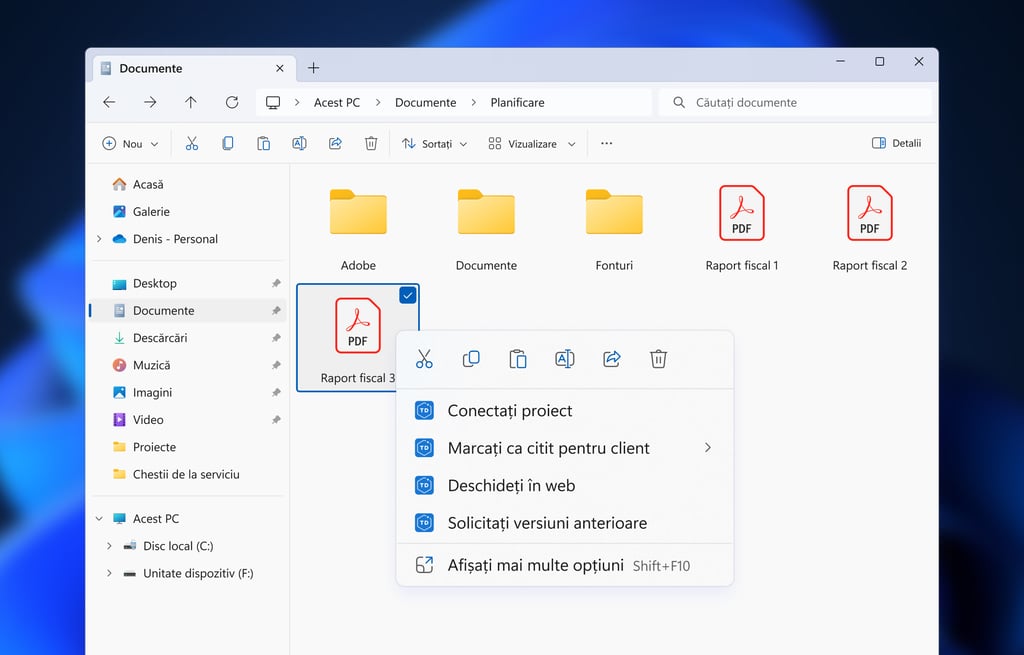The image size is (1024, 655).
Task: Expand the Disc local (C:) node
Action: pyautogui.click(x=109, y=546)
